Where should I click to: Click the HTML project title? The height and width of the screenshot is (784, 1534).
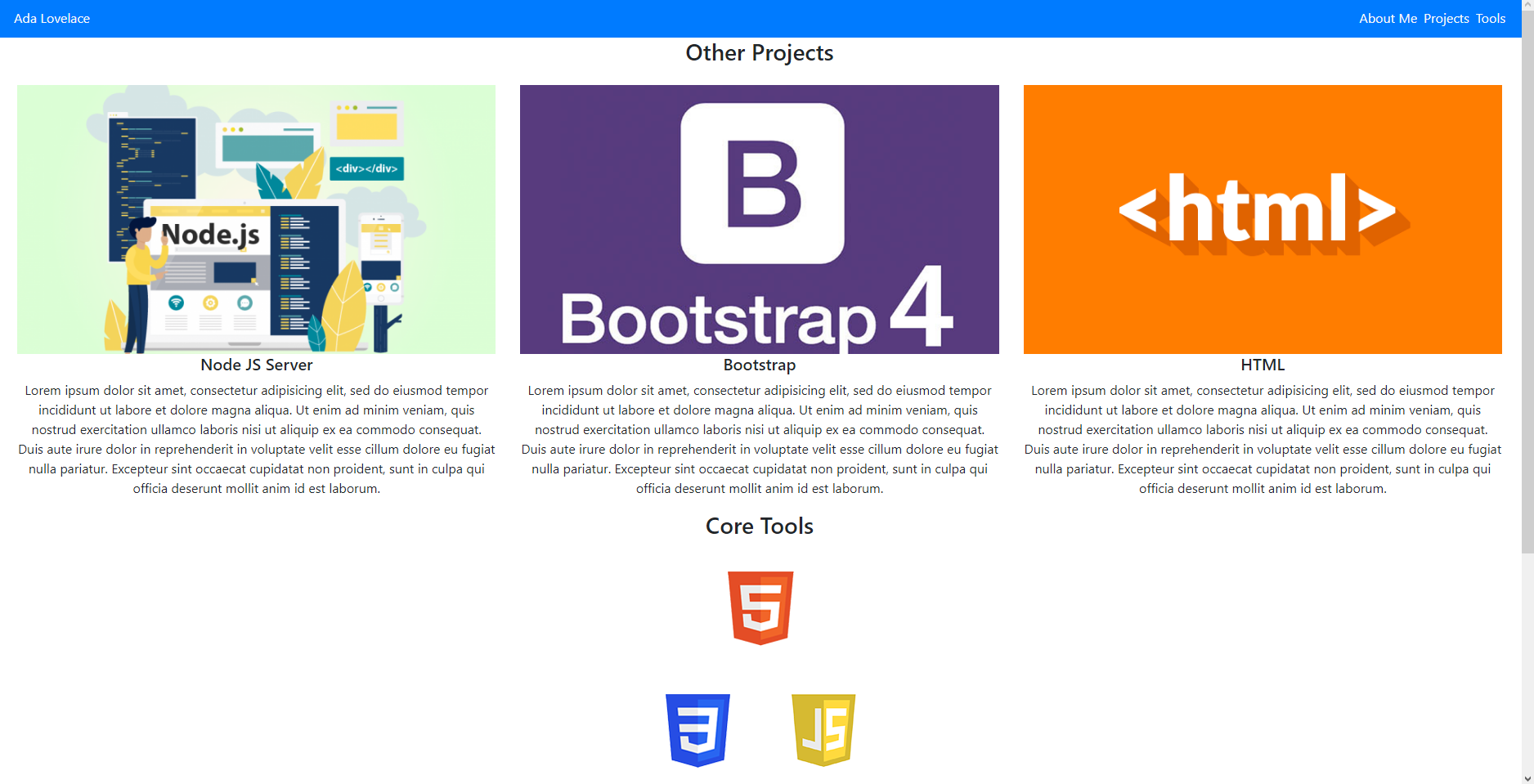(x=1262, y=365)
